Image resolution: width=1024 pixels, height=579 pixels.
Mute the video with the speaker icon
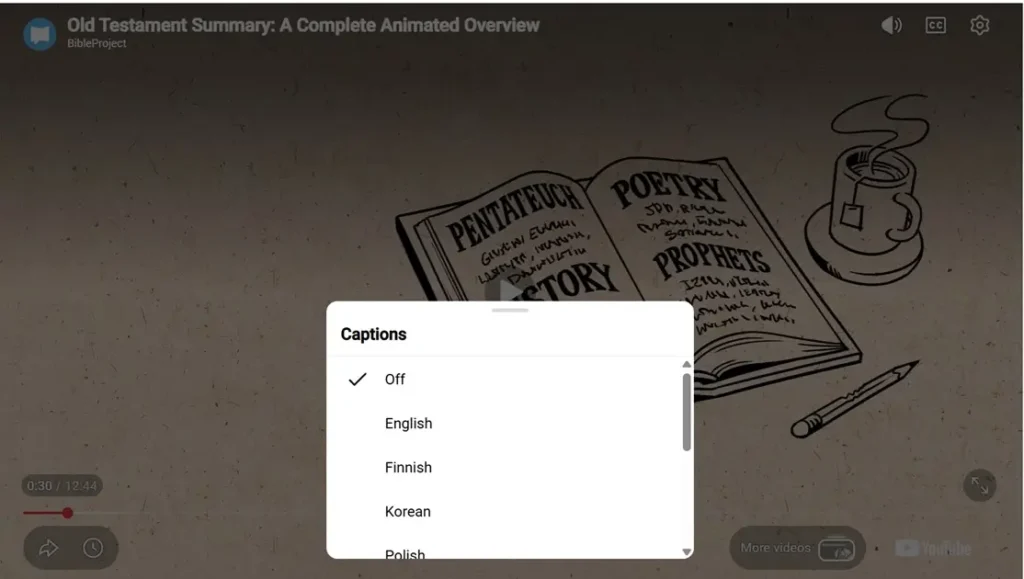pos(891,25)
